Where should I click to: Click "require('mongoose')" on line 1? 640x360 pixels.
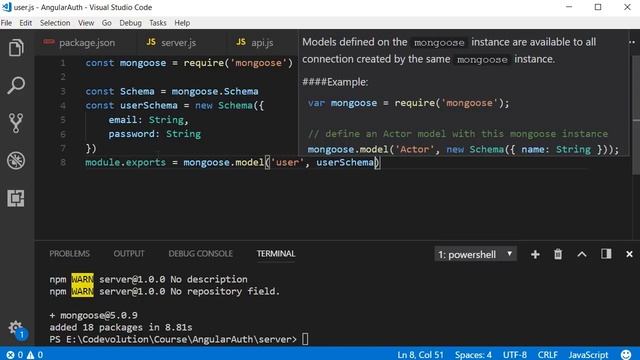point(238,63)
